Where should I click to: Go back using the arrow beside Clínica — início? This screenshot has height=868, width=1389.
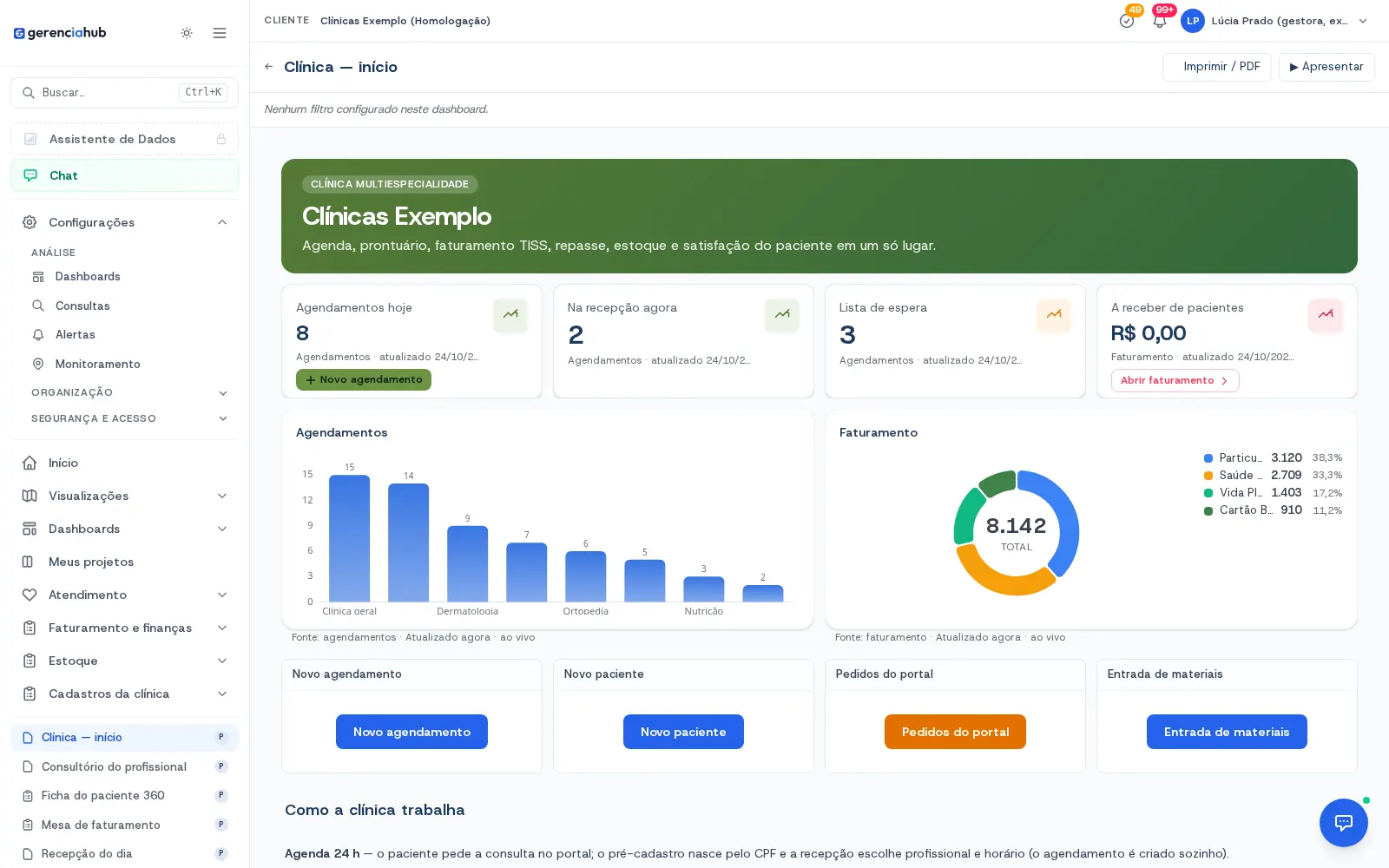click(269, 67)
